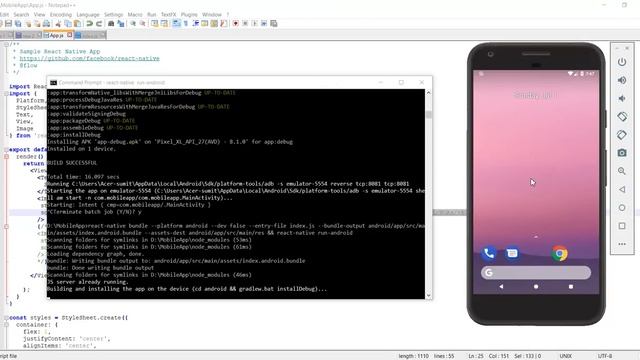Open the Plugins menu
Viewport: 640px width, 360px height.
[x=189, y=15]
